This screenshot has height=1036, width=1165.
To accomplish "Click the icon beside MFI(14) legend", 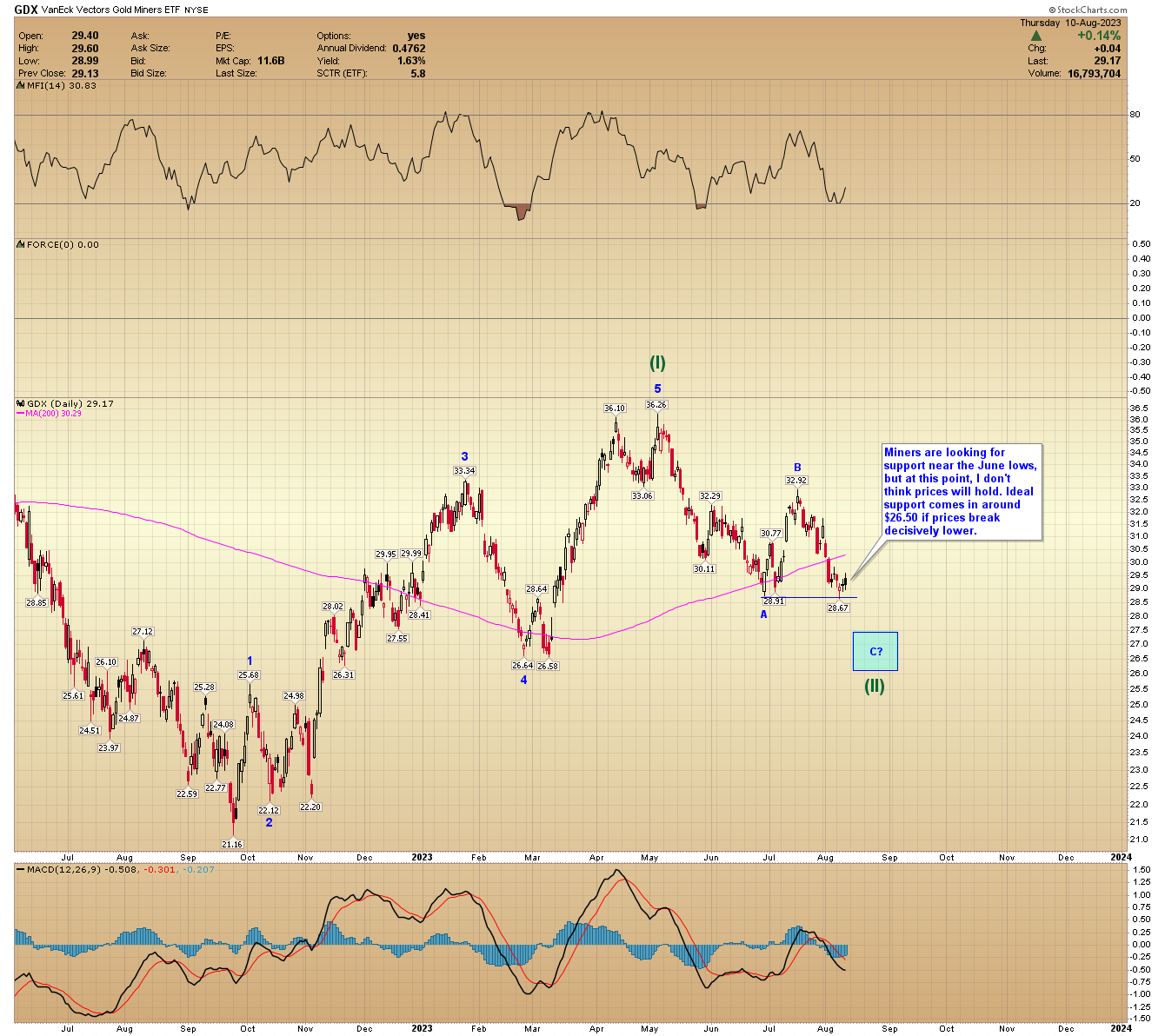I will pyautogui.click(x=20, y=86).
